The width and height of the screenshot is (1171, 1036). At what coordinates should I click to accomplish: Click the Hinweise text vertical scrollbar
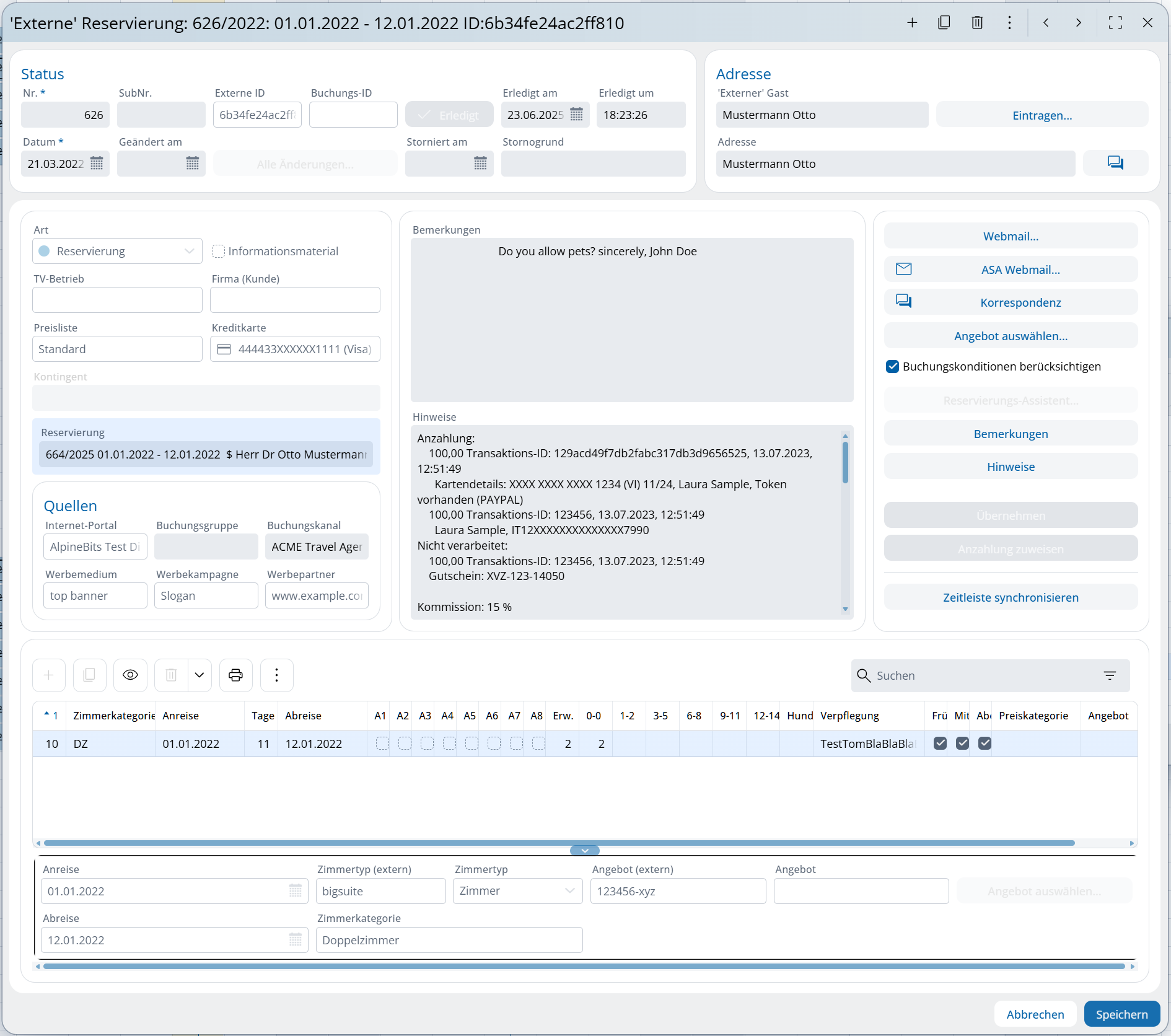845,462
